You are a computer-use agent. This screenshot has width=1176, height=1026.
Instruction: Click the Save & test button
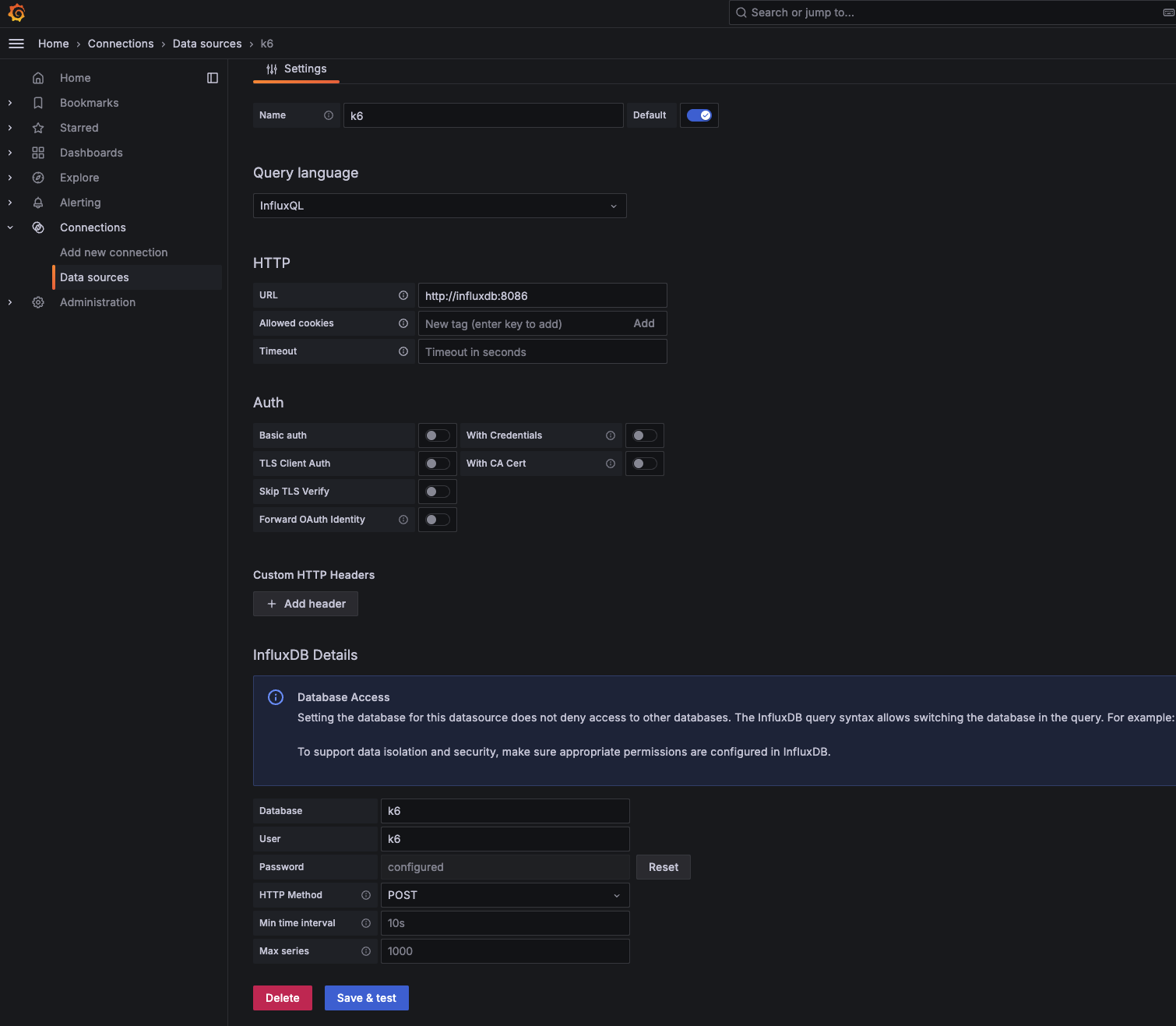pyautogui.click(x=366, y=998)
